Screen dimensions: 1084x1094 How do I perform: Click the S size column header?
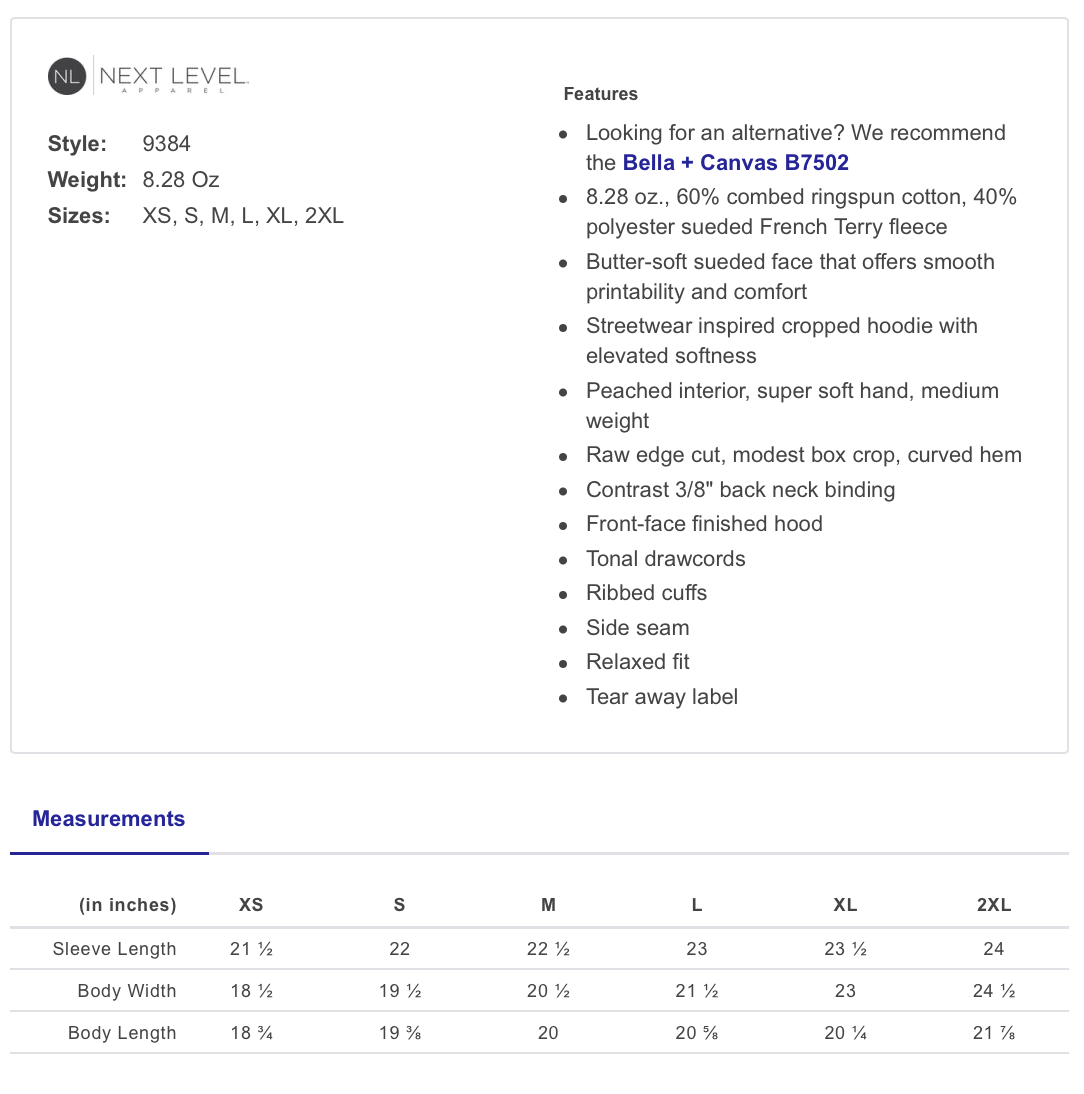pyautogui.click(x=399, y=905)
